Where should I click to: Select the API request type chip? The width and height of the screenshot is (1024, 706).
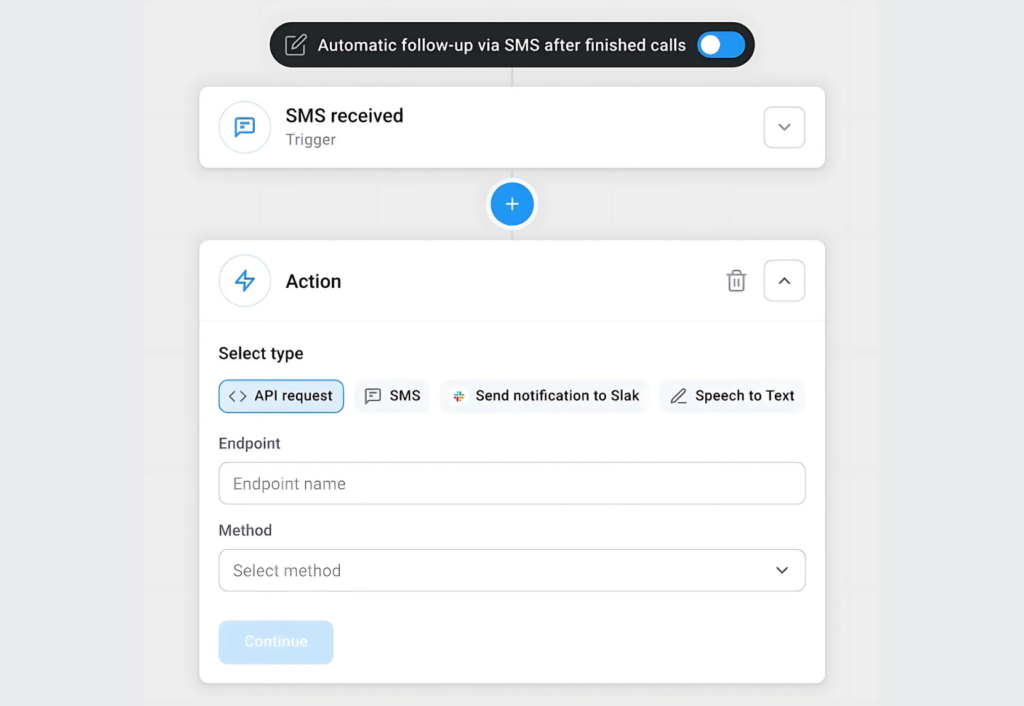(x=281, y=396)
